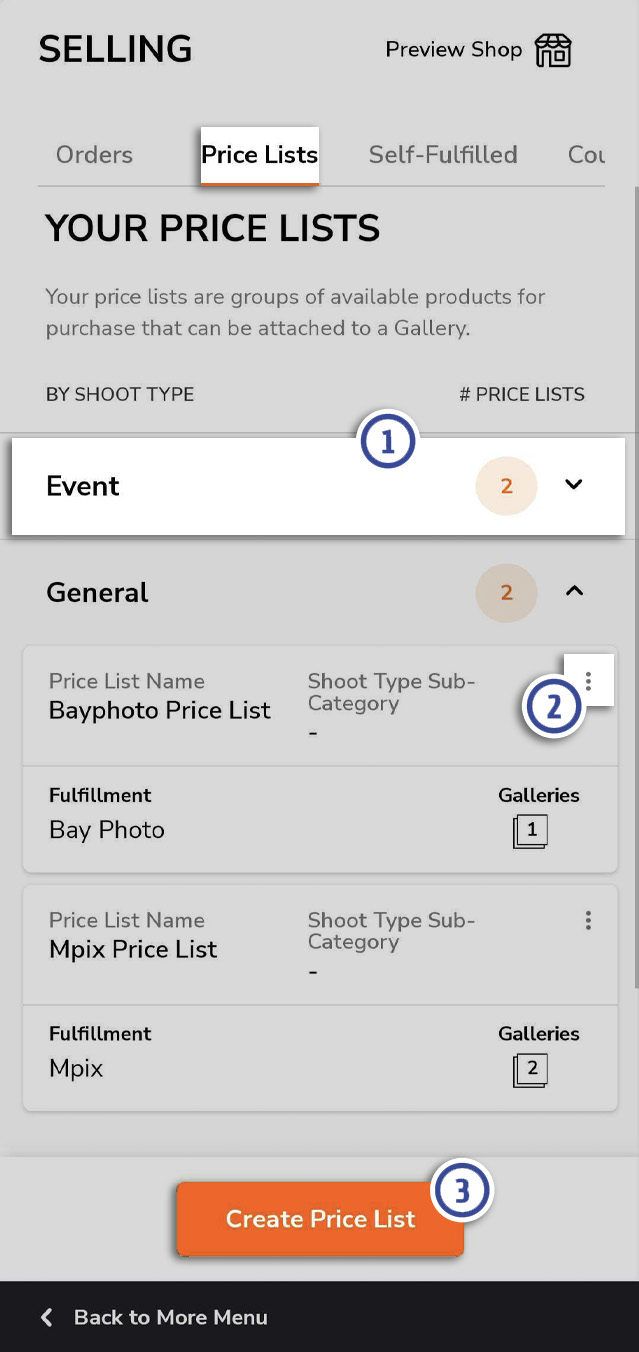The image size is (639, 1352).
Task: Expand the Event row
Action: coord(318,486)
